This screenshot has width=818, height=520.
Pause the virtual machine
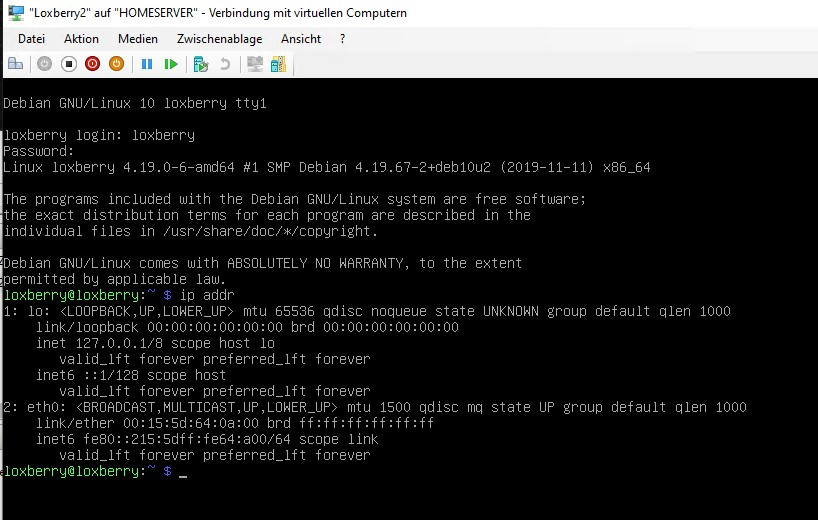click(x=147, y=64)
